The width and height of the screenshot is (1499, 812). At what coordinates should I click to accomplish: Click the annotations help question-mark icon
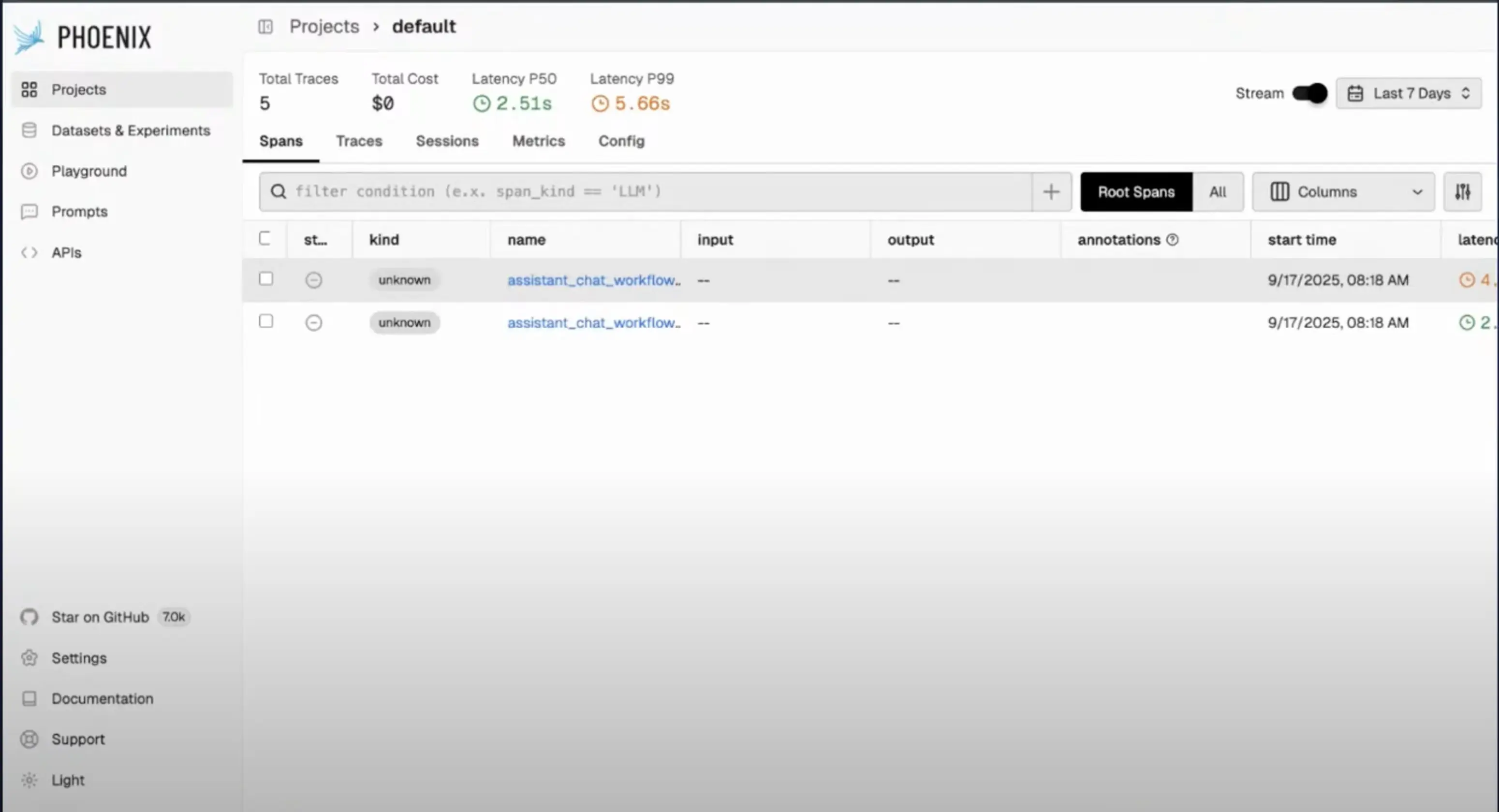pos(1173,240)
